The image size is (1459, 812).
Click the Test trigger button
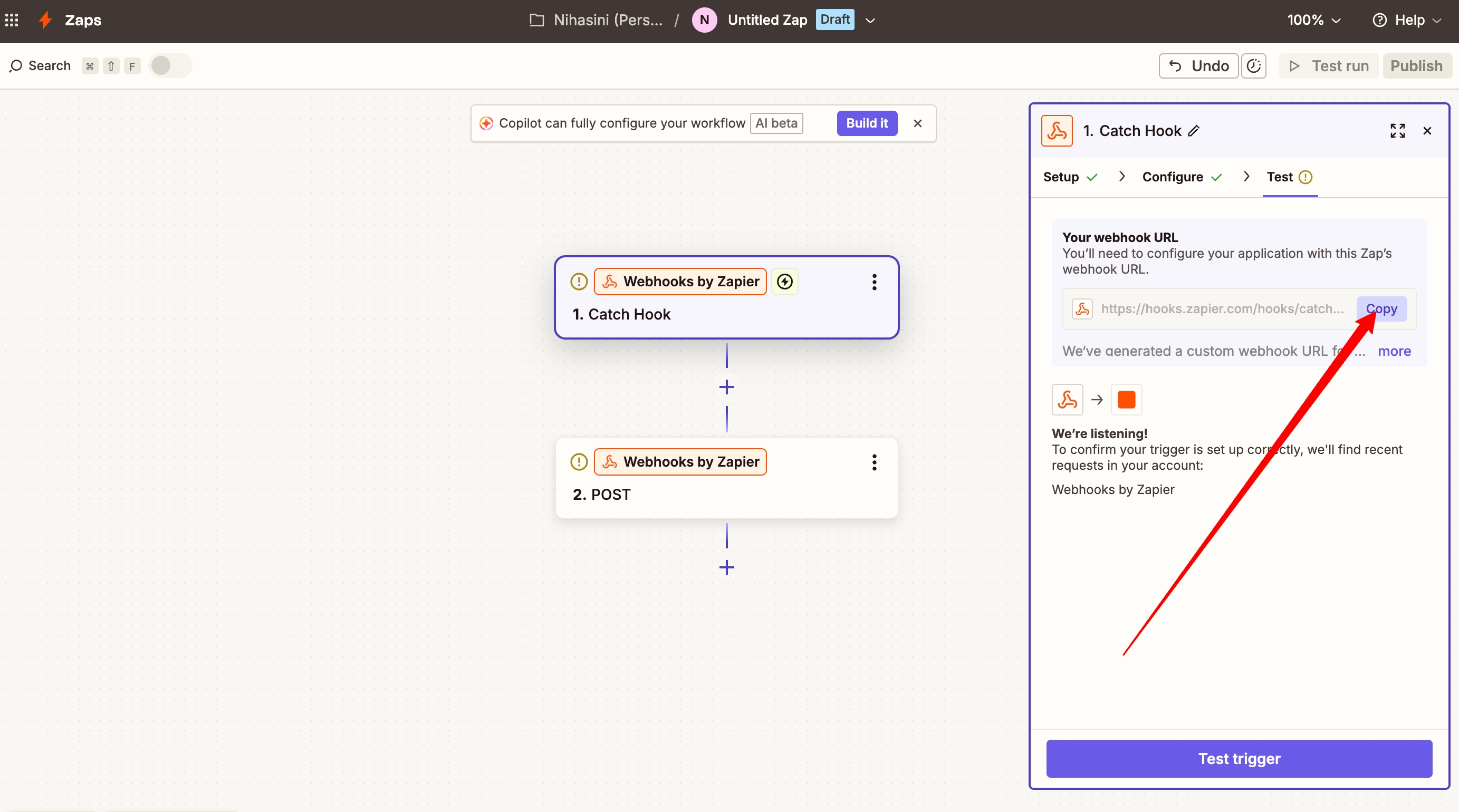pos(1239,758)
